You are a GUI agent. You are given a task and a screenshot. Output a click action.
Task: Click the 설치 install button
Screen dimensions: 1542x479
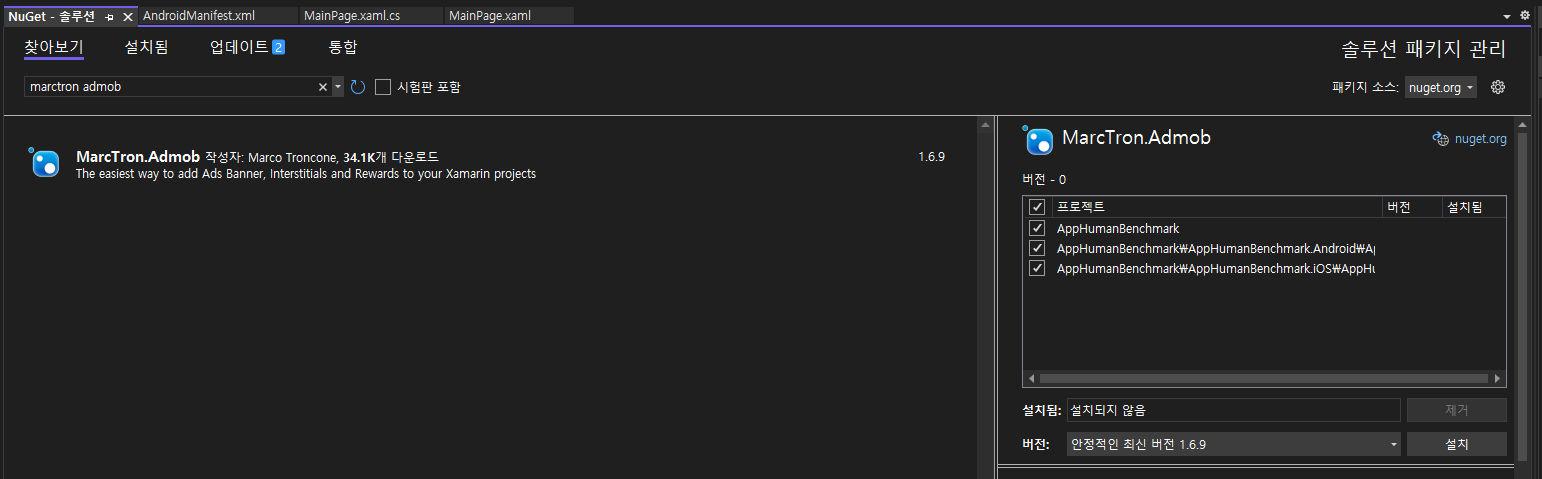click(1456, 444)
